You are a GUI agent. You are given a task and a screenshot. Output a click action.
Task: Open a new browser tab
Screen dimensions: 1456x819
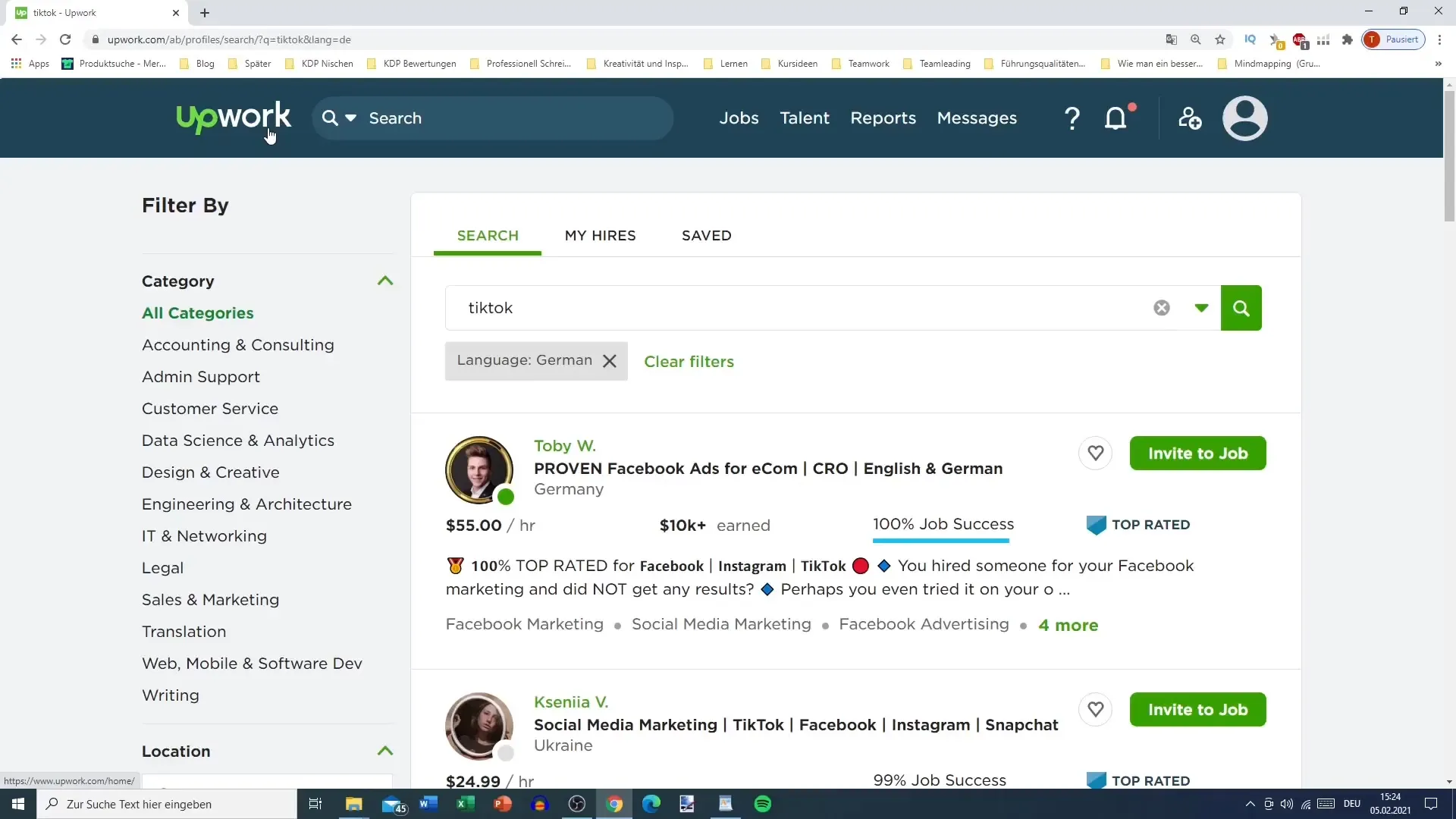[205, 13]
